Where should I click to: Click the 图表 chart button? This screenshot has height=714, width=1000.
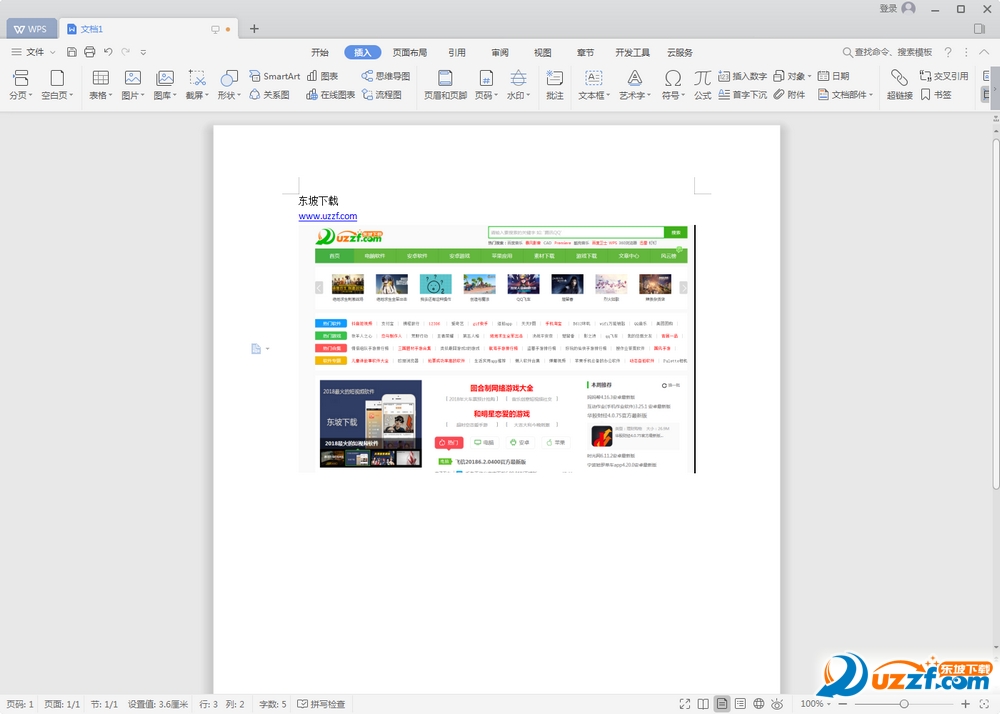[x=322, y=76]
